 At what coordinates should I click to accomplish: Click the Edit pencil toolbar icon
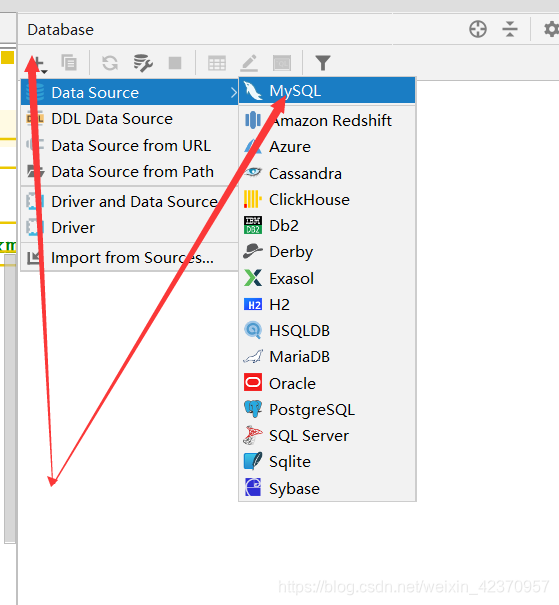[x=249, y=63]
